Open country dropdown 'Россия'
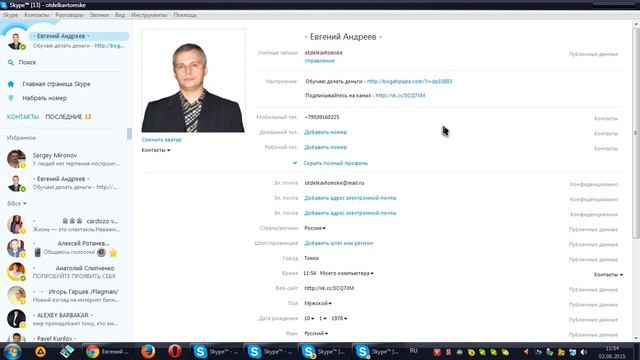Viewport: 640px width, 360px height. 315,228
